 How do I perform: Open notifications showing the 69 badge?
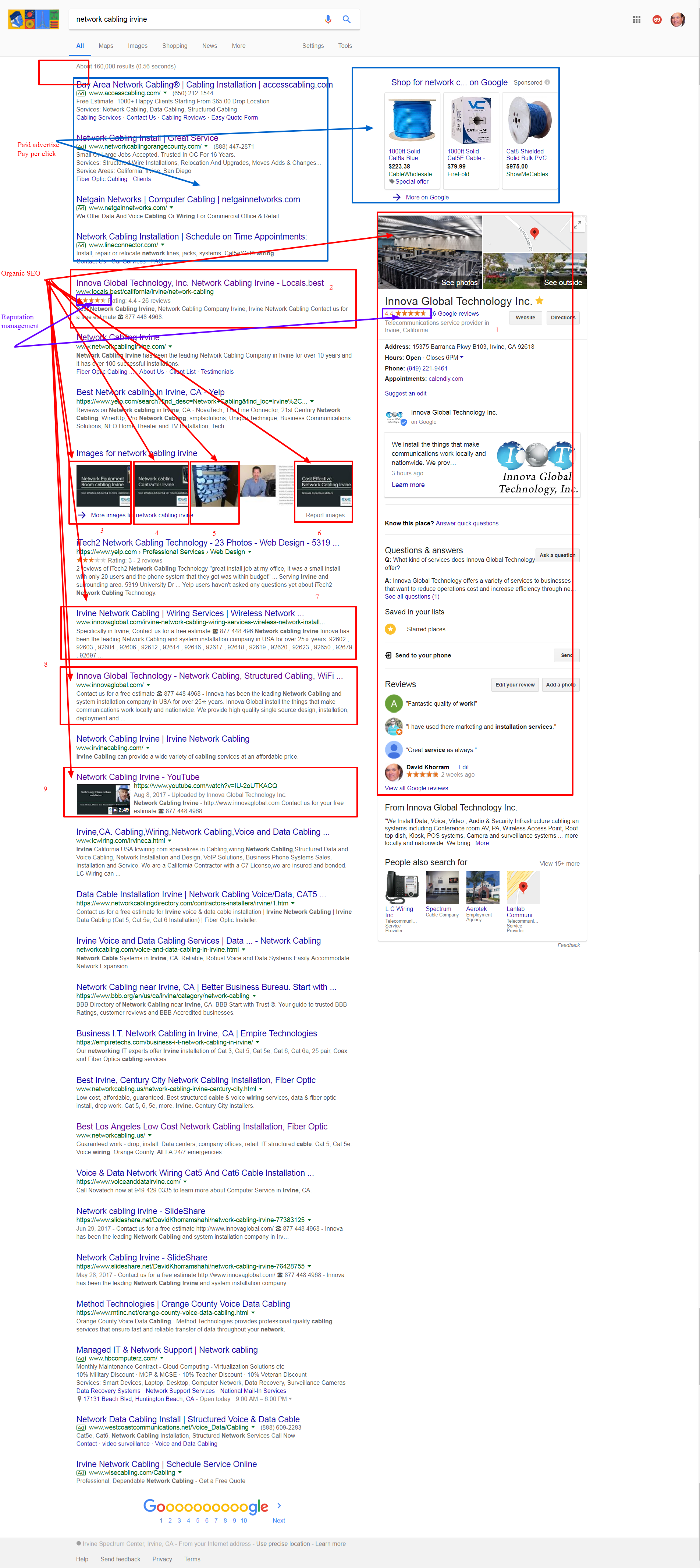point(657,19)
